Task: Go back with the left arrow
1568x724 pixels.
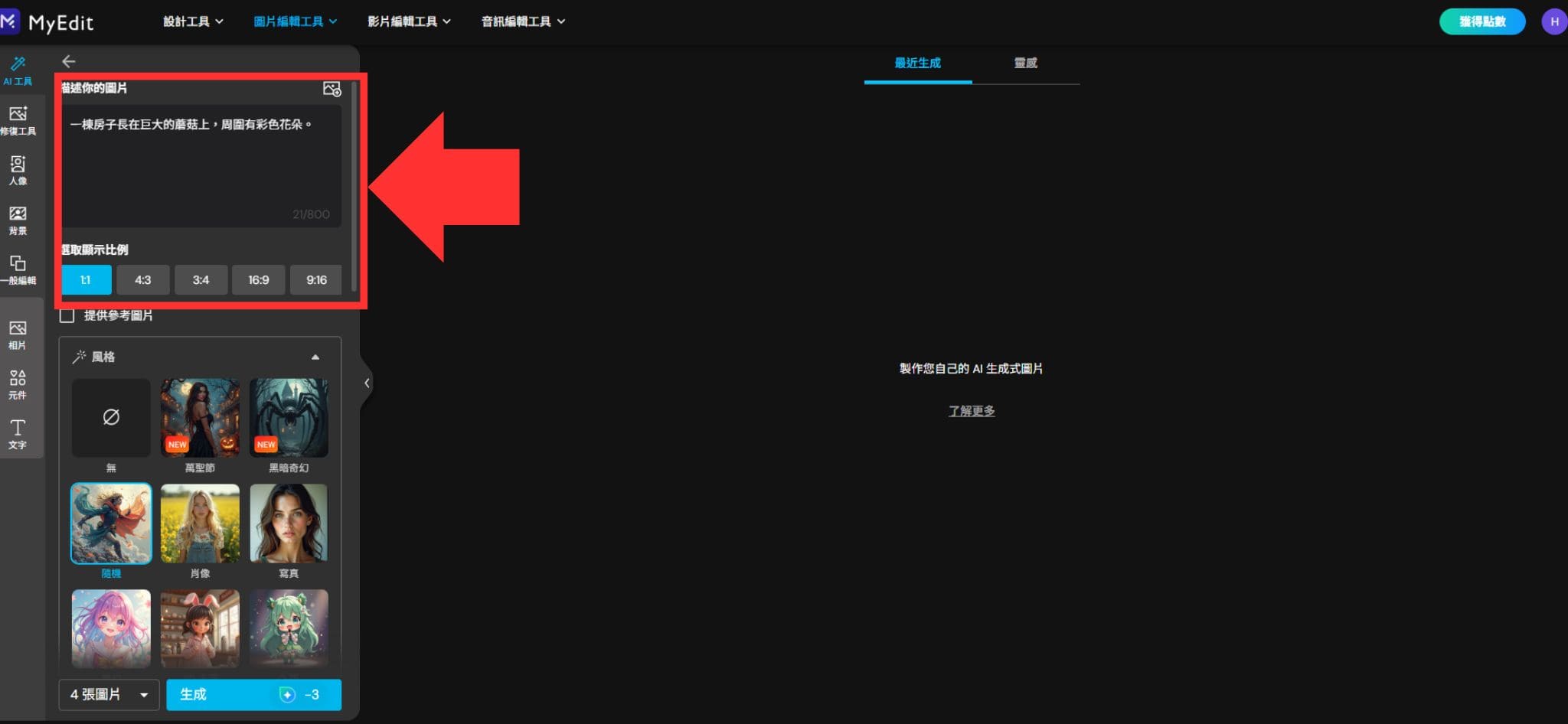Action: (x=69, y=61)
